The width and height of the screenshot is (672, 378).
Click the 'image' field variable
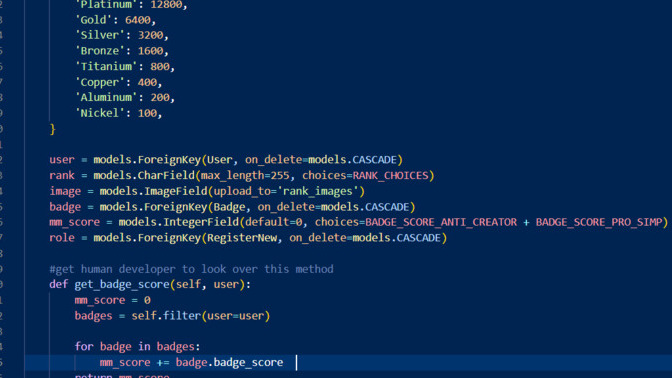point(65,191)
